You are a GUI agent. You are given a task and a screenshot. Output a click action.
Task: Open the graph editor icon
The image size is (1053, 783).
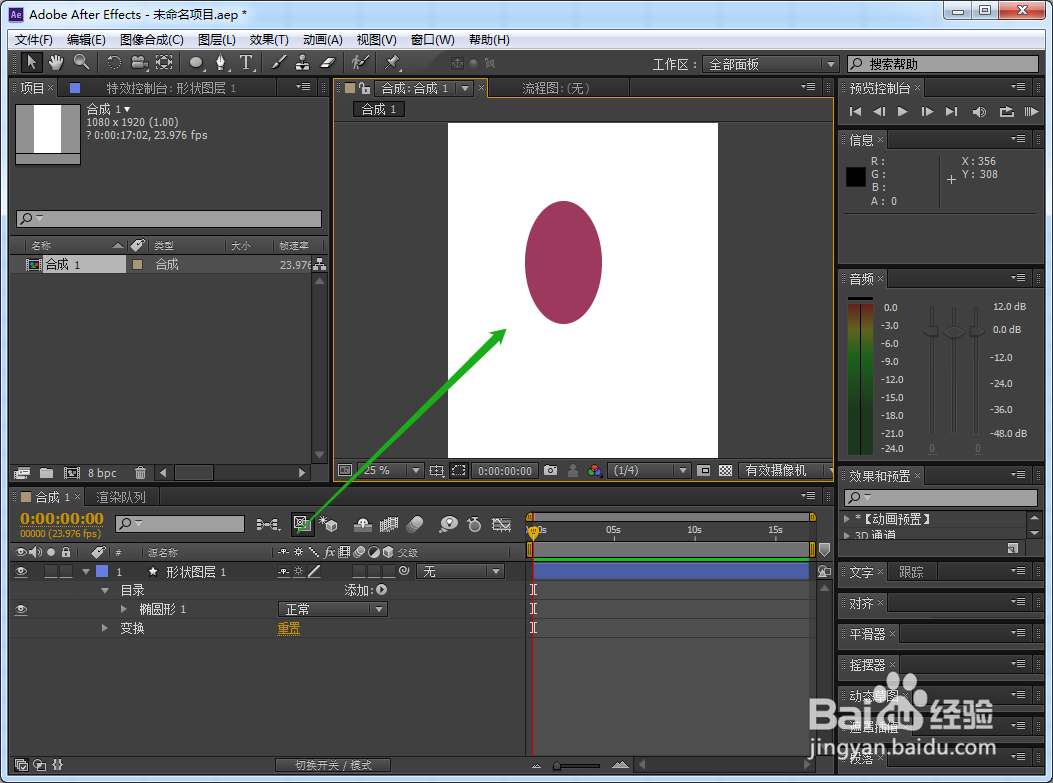(501, 524)
